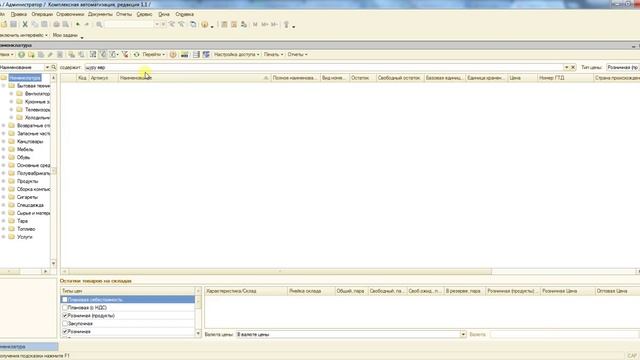Open the Calculator icon

(224, 24)
